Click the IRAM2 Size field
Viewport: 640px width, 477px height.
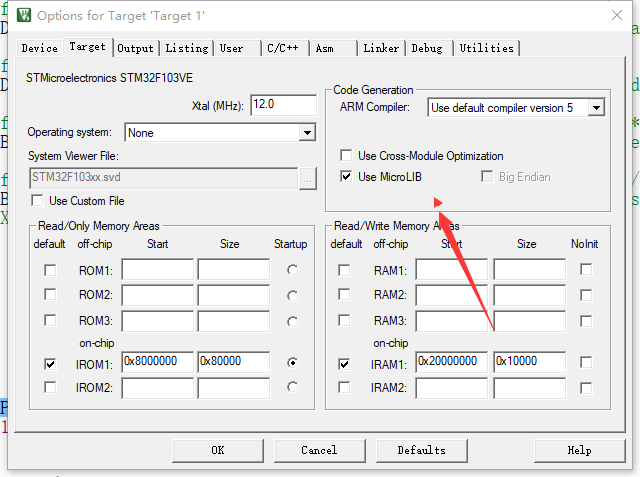pos(529,388)
